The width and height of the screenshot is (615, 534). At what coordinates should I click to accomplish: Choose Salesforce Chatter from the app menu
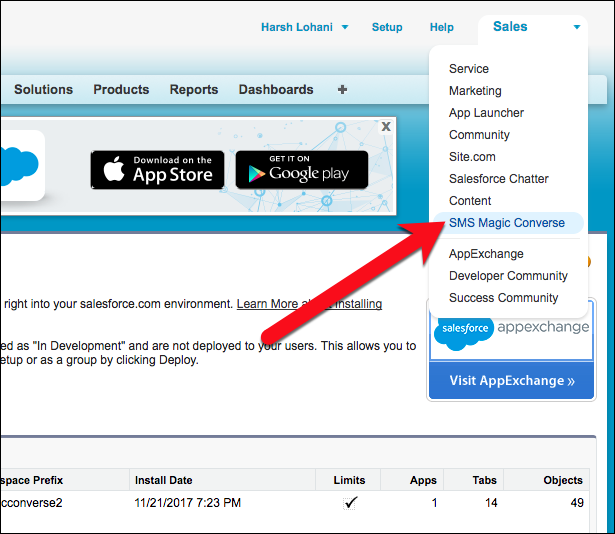tap(499, 179)
